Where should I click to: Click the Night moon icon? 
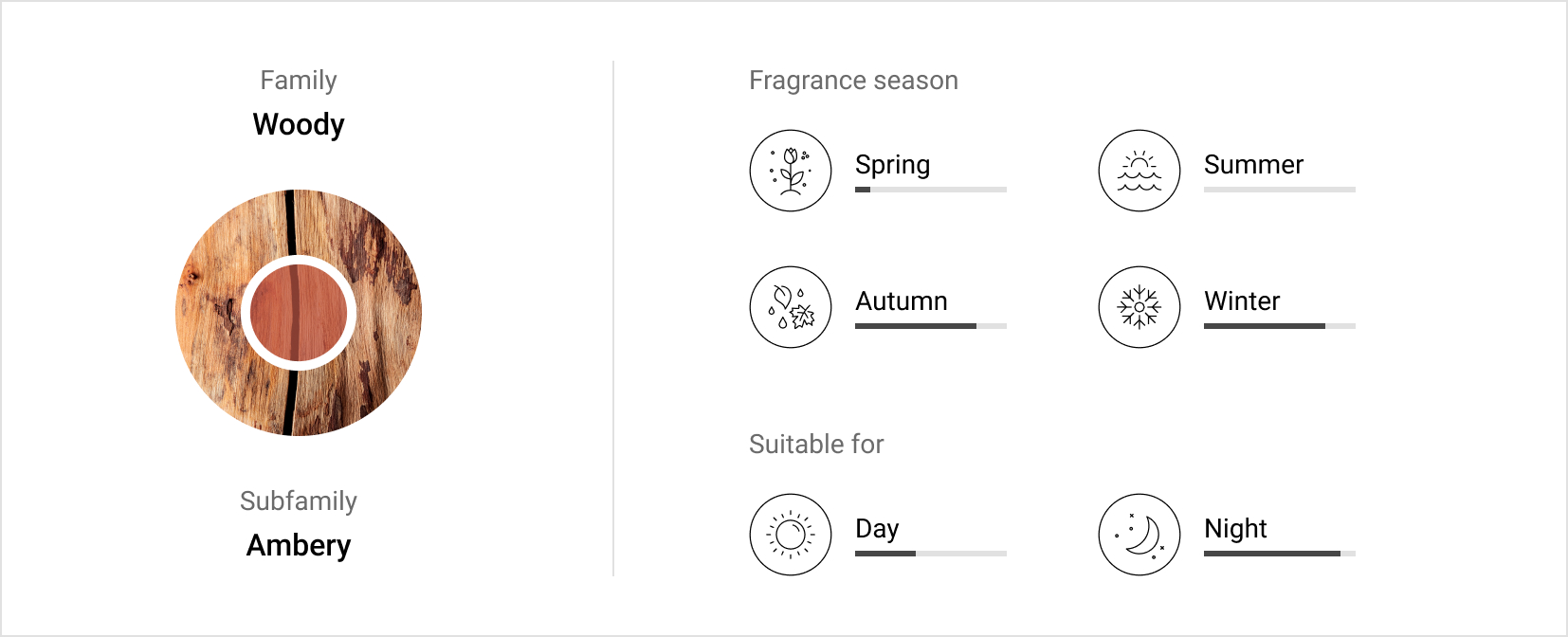[x=1140, y=535]
